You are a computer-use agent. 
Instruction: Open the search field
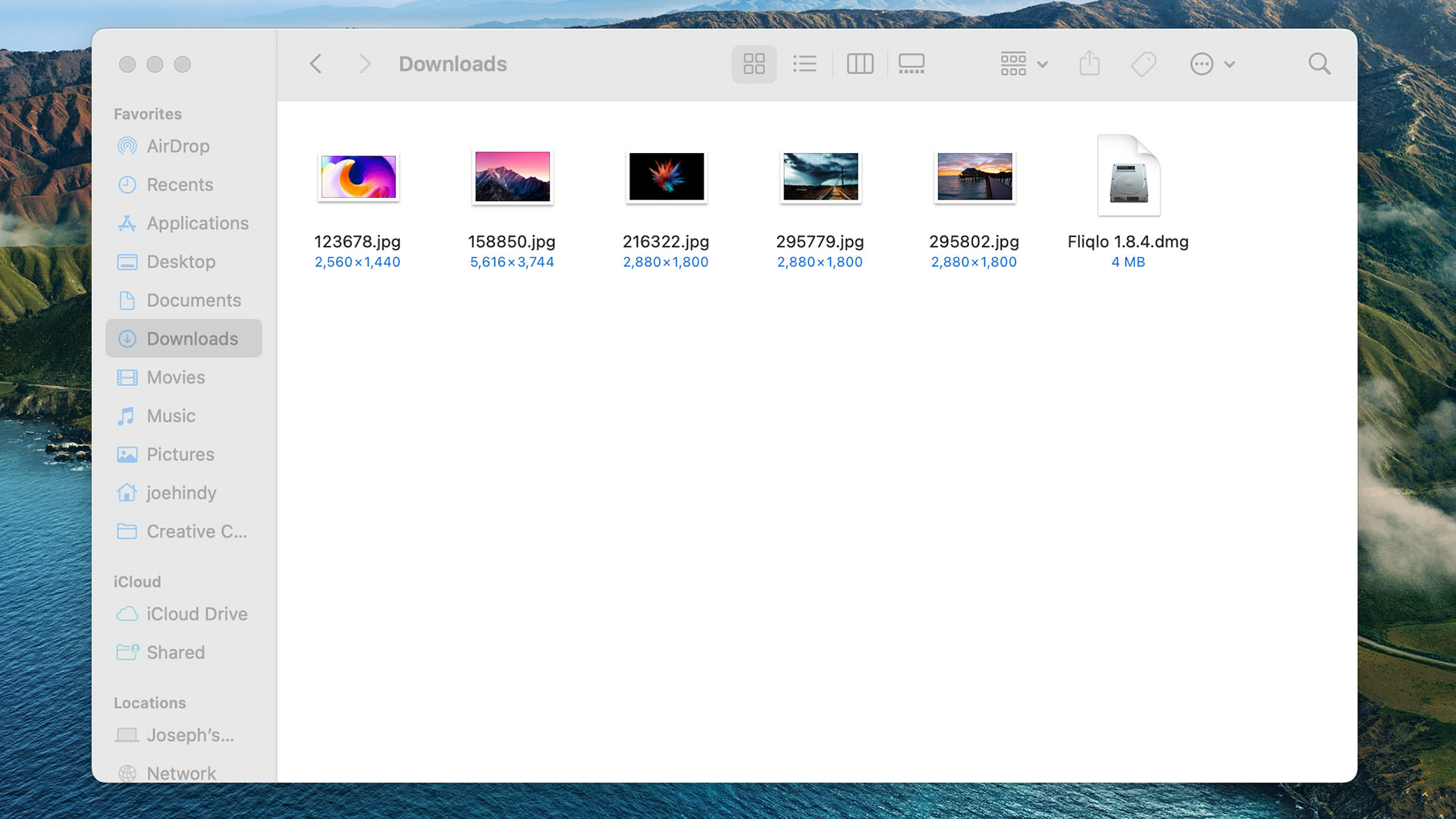[1320, 63]
